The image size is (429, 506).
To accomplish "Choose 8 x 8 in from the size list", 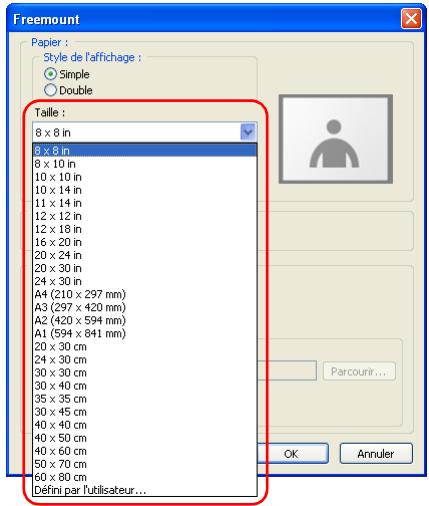I will click(x=145, y=151).
